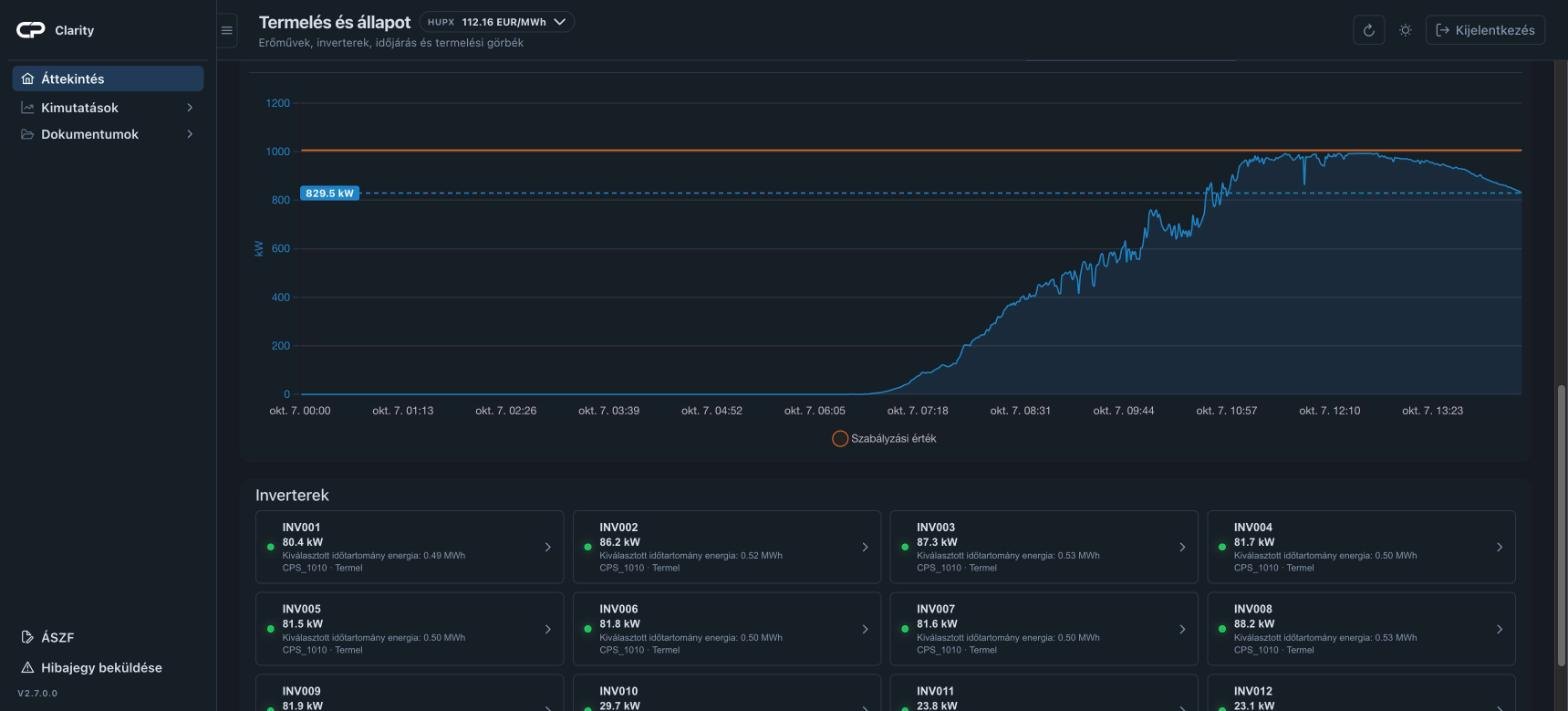Click INV003 power value 87.3 kW

pyautogui.click(x=936, y=542)
